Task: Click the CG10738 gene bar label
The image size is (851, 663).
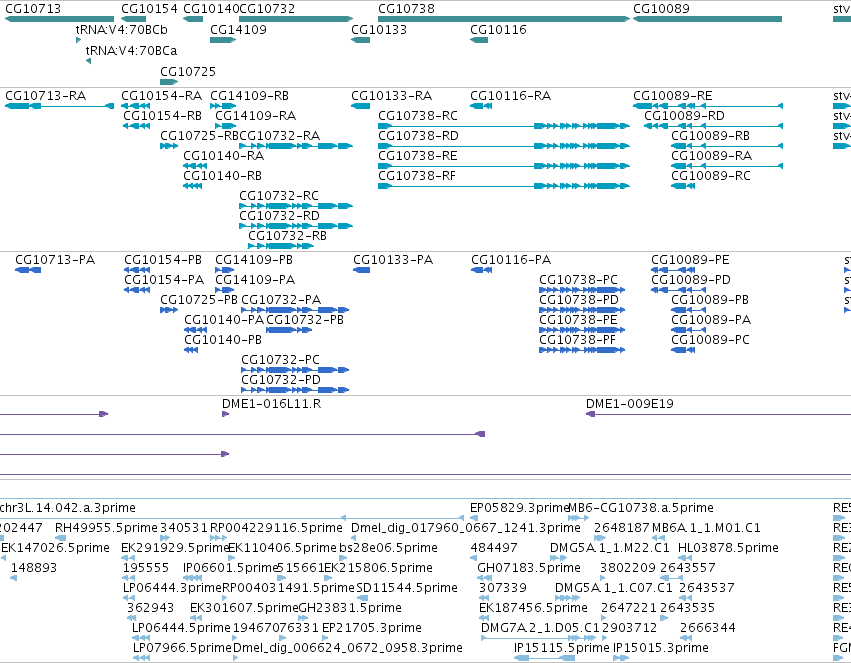Action: click(x=406, y=9)
